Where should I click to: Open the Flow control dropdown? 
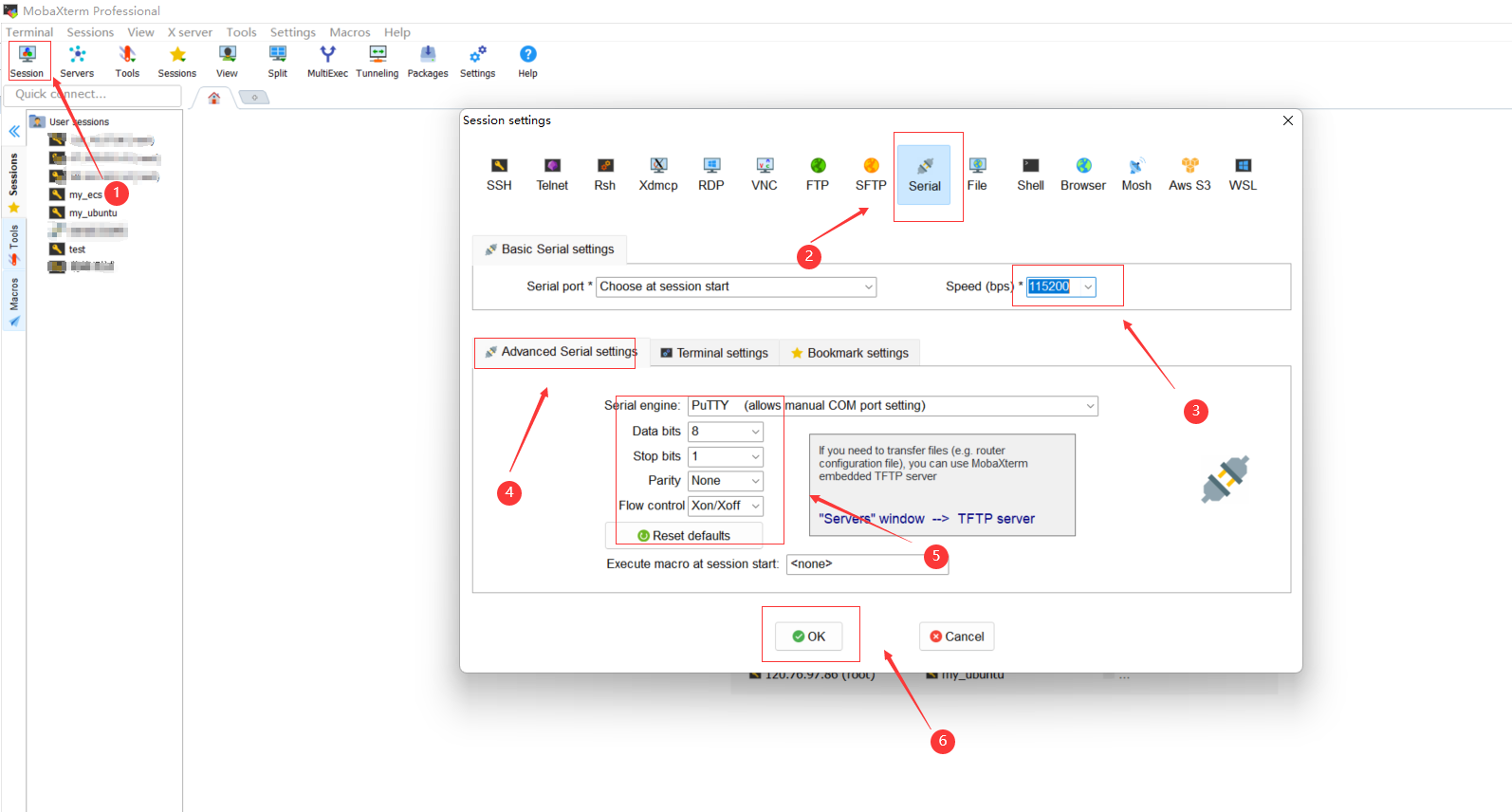point(726,506)
